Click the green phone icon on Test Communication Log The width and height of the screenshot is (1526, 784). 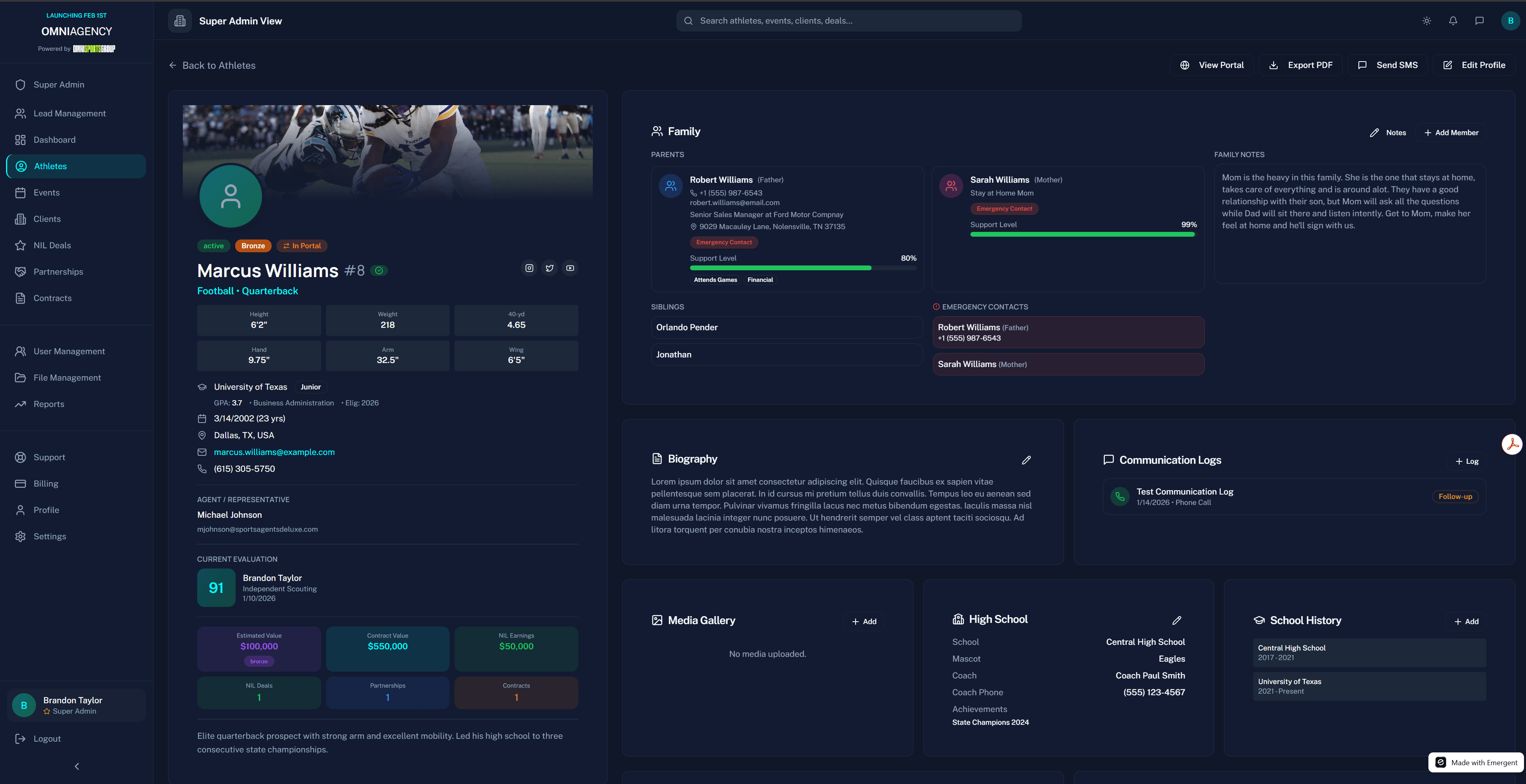point(1120,496)
